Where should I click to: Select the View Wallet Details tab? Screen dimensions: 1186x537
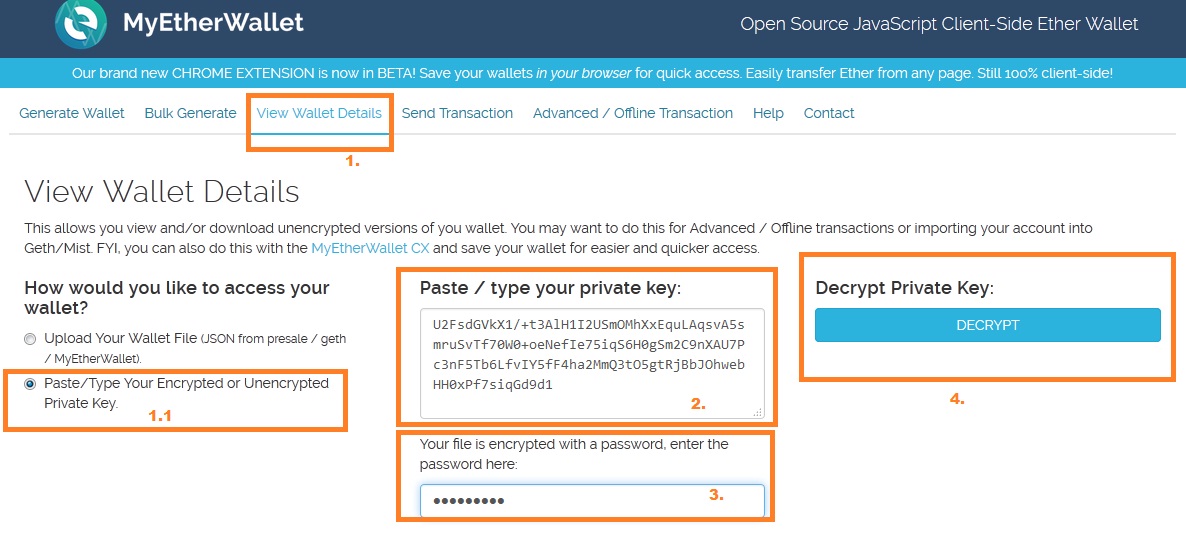click(x=319, y=113)
